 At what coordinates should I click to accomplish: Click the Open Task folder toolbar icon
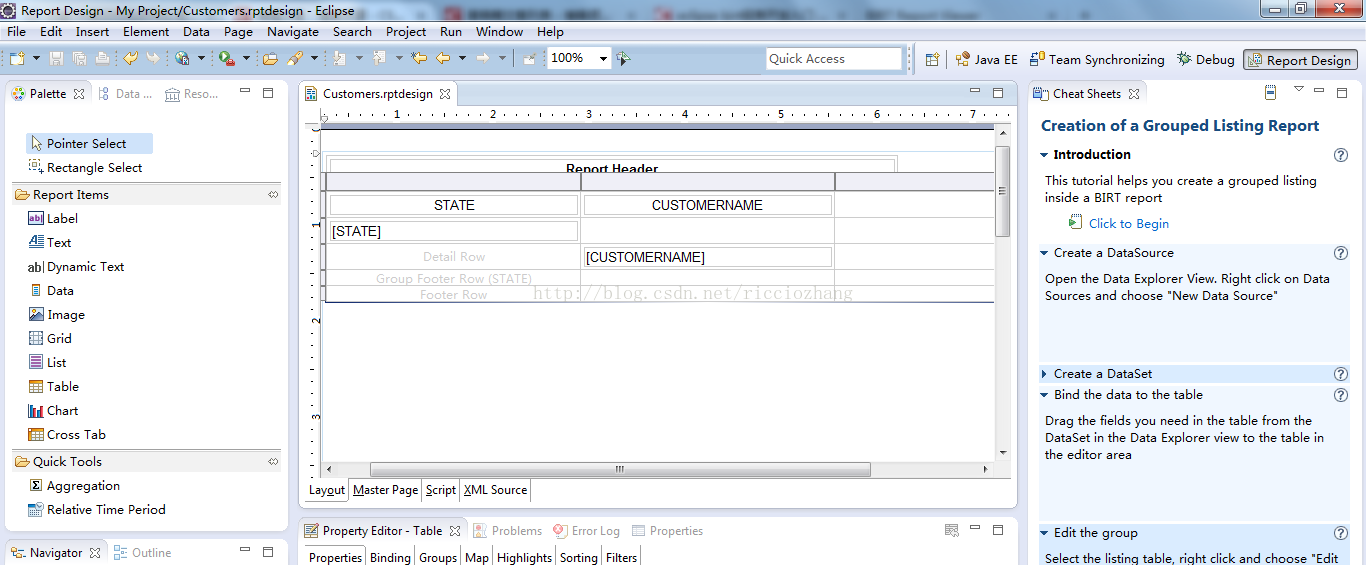point(270,59)
